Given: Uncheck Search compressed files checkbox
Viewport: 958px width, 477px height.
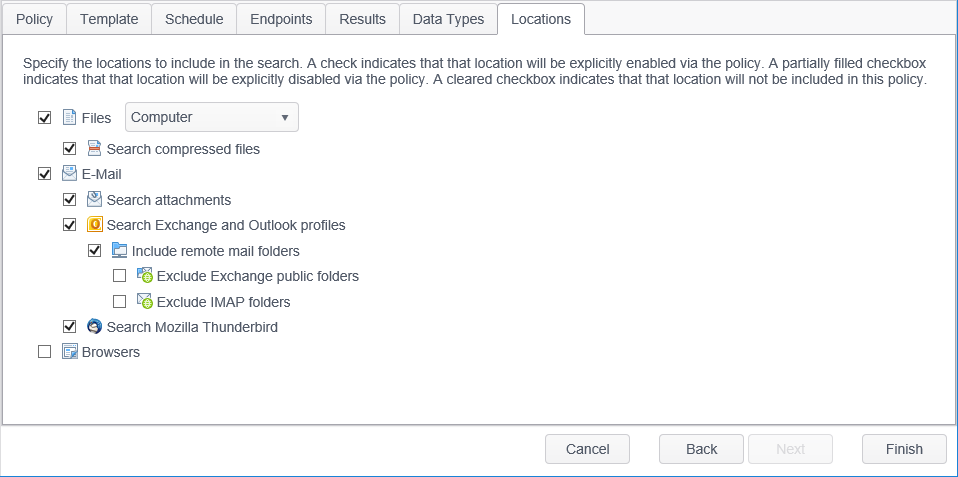Looking at the screenshot, I should coord(70,149).
